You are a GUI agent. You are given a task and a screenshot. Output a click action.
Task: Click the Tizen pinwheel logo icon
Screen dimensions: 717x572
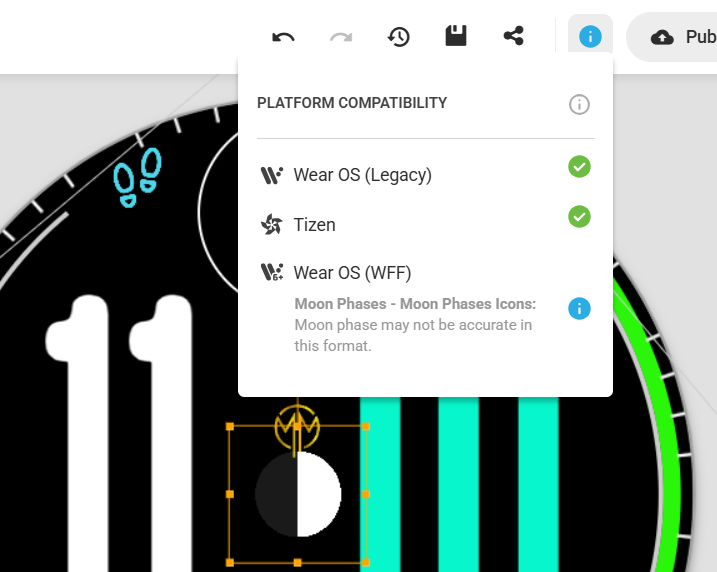click(272, 225)
